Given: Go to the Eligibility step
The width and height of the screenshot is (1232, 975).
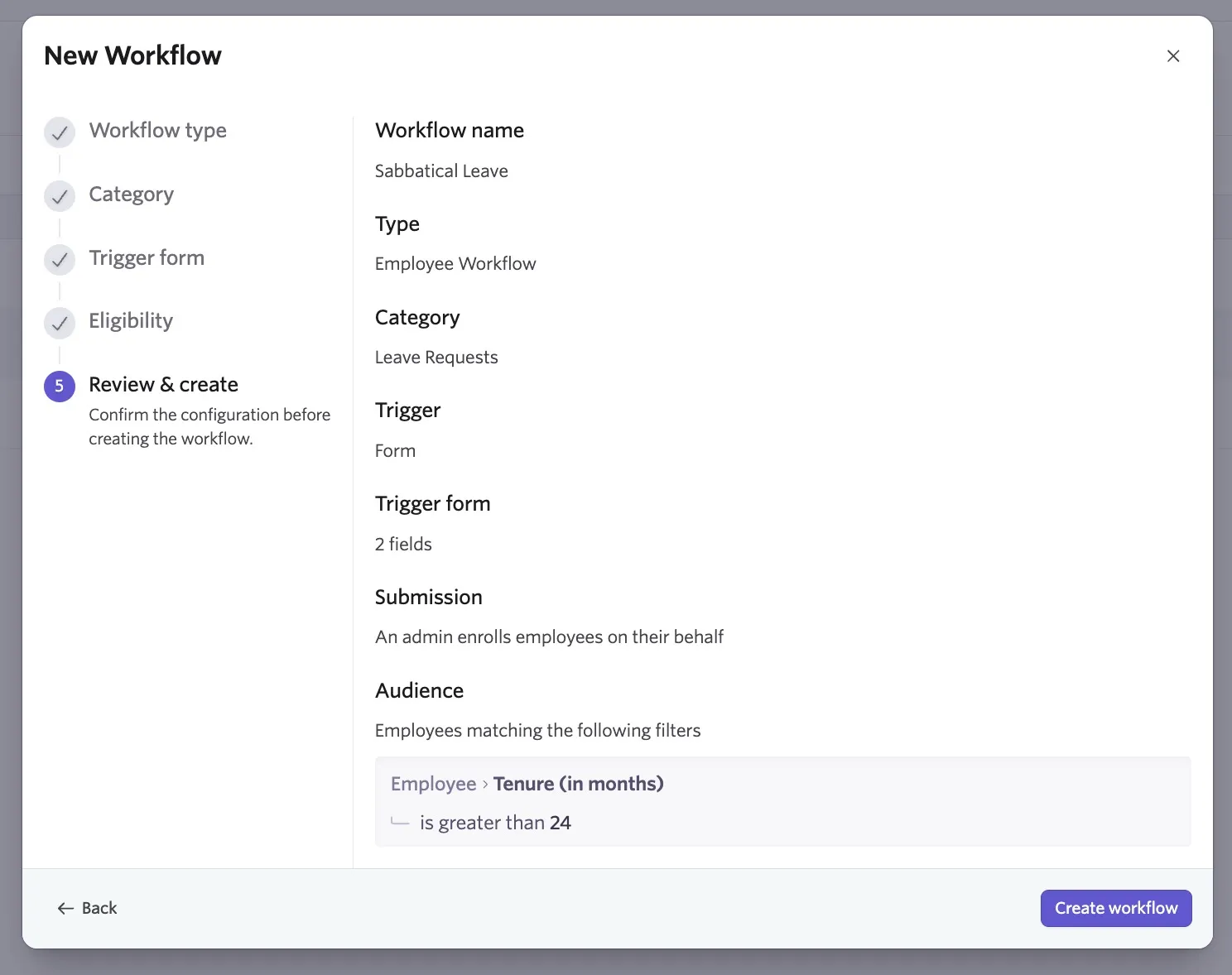Looking at the screenshot, I should click(x=131, y=321).
